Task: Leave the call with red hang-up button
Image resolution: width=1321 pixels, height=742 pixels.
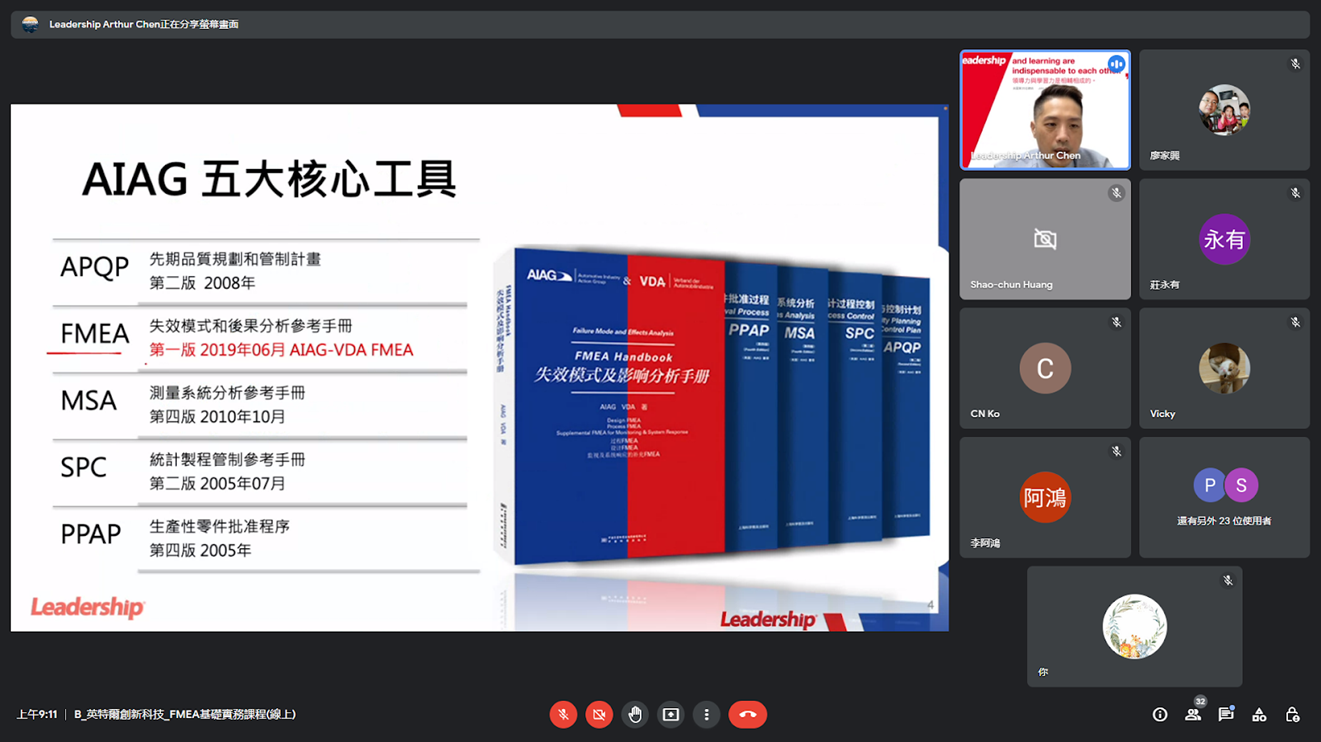Action: pyautogui.click(x=747, y=714)
